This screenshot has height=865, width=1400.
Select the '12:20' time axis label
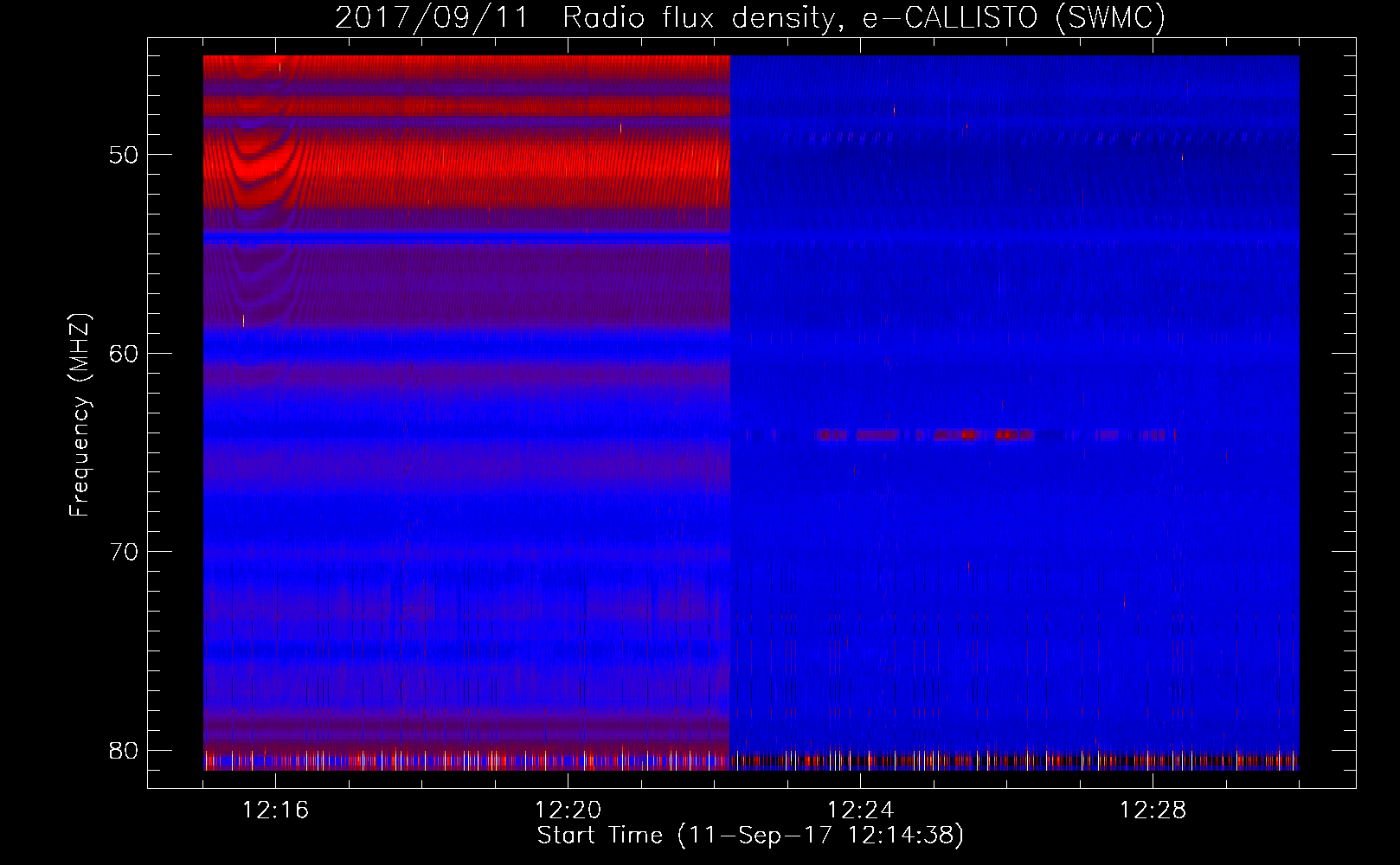pos(568,811)
